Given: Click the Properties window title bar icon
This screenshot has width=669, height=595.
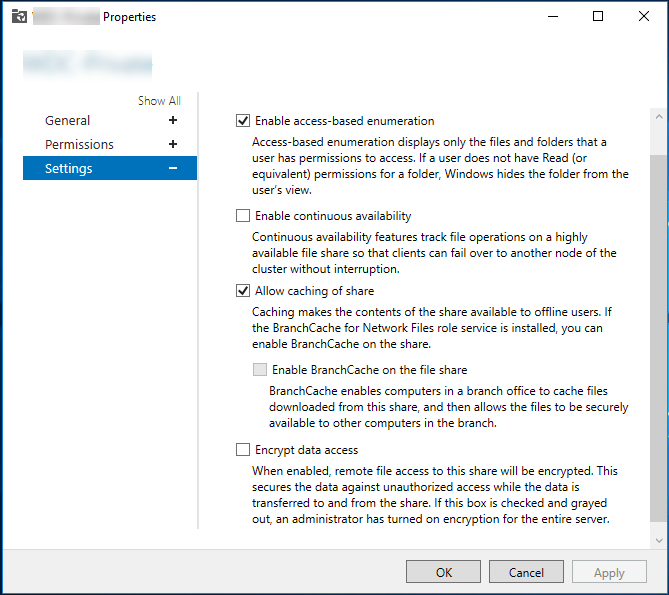Looking at the screenshot, I should [18, 17].
